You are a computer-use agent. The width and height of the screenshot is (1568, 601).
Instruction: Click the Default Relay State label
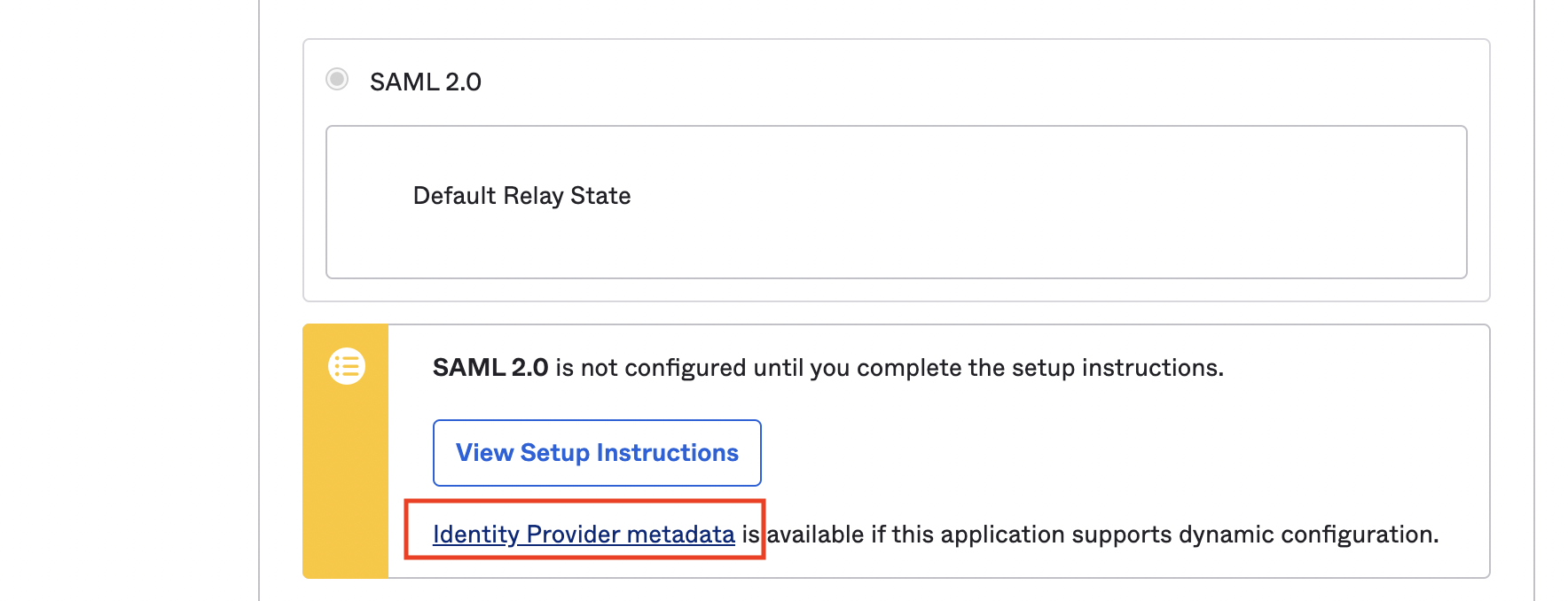point(521,196)
